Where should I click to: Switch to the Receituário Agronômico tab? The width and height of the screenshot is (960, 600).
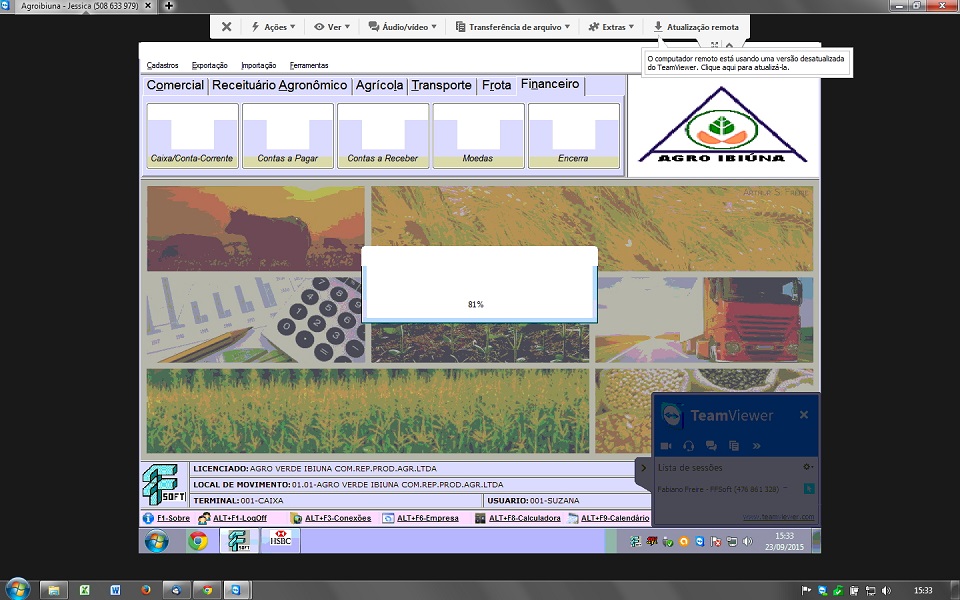(279, 85)
